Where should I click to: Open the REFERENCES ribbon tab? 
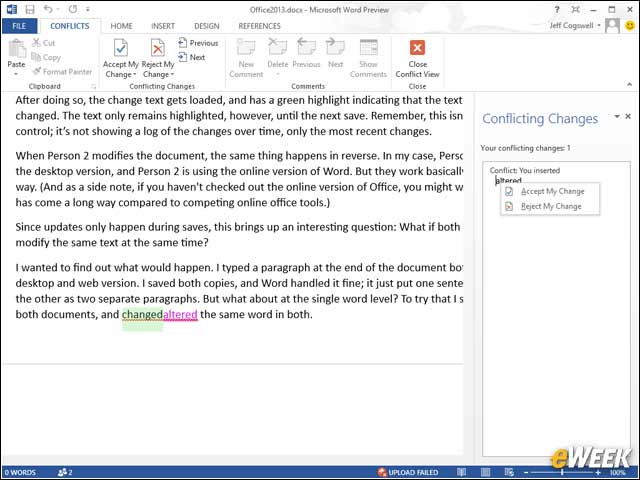tap(259, 26)
